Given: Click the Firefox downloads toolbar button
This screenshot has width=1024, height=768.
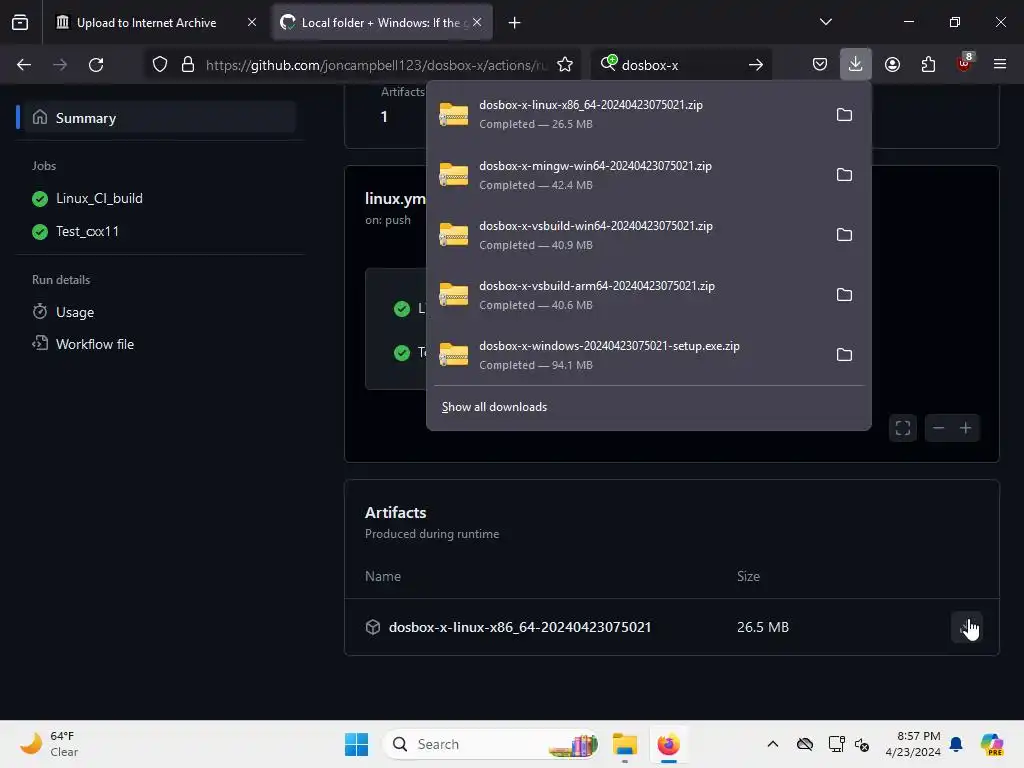Looking at the screenshot, I should [x=855, y=64].
